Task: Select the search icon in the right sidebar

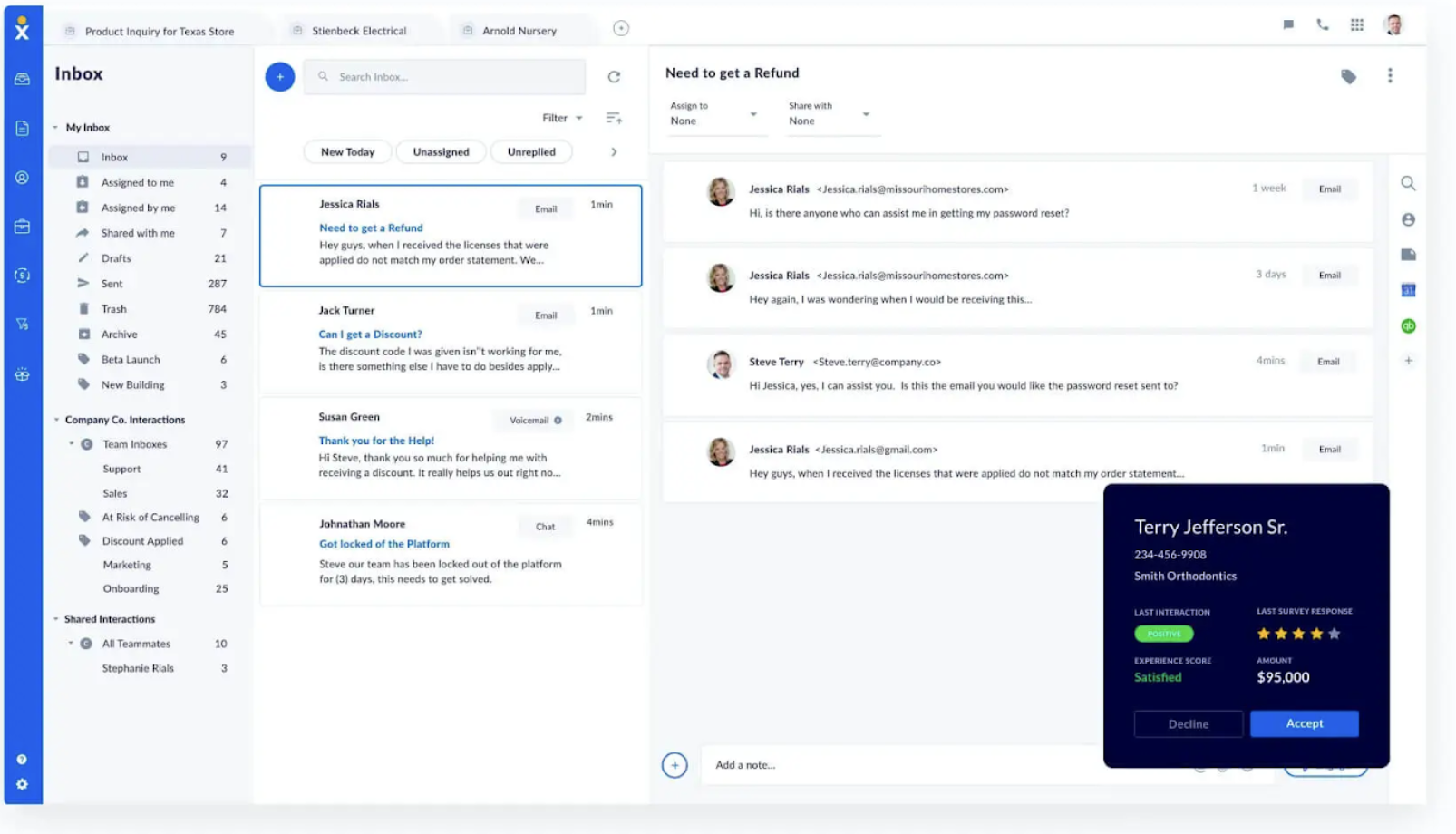Action: click(1408, 184)
